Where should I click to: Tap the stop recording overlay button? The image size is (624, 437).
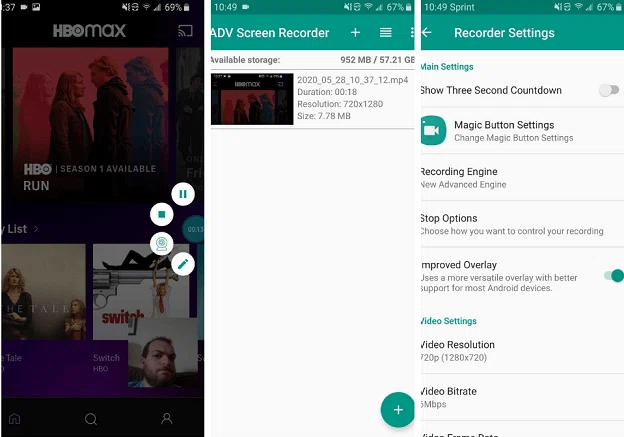[x=162, y=215]
